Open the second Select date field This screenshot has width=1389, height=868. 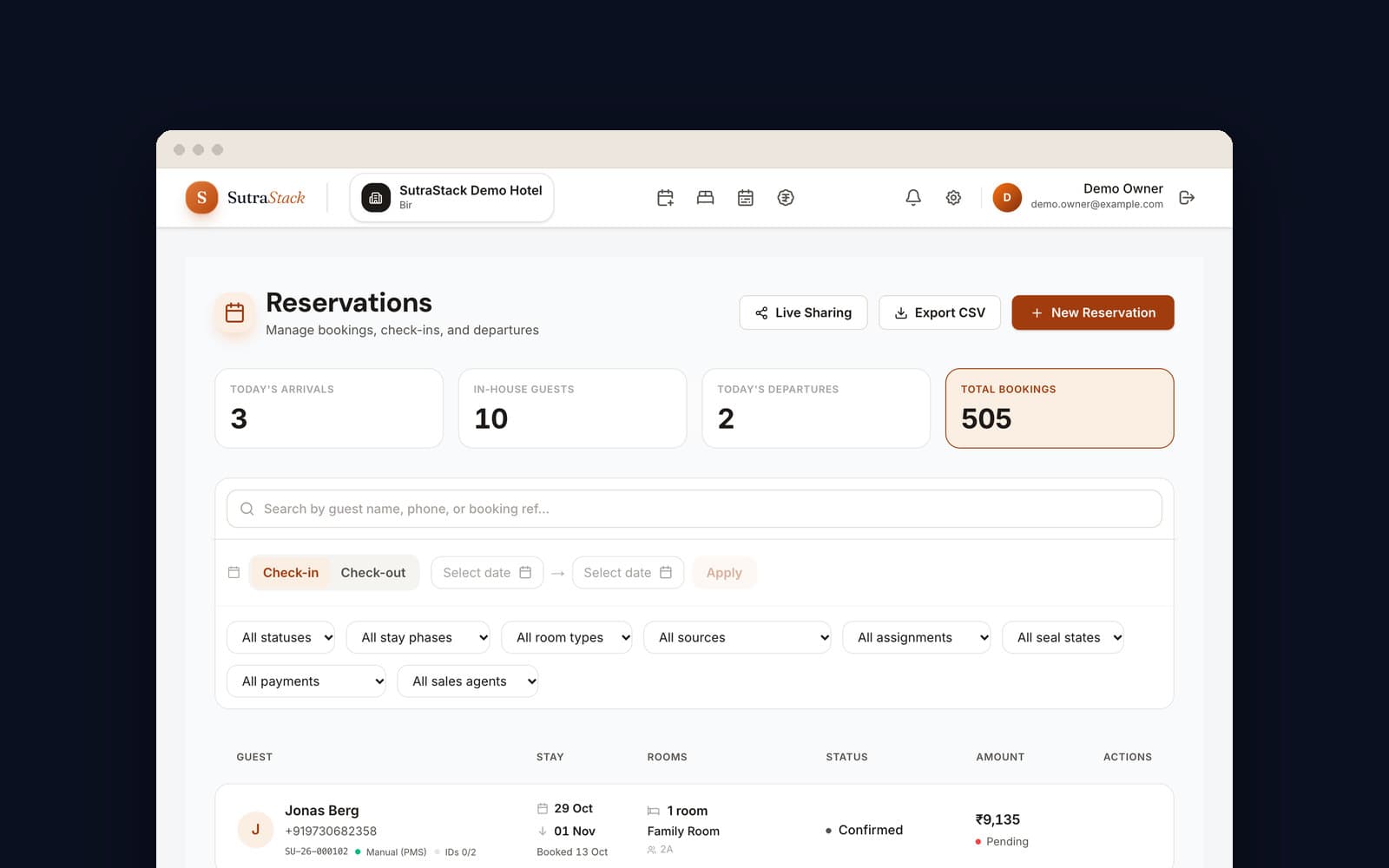click(x=628, y=573)
